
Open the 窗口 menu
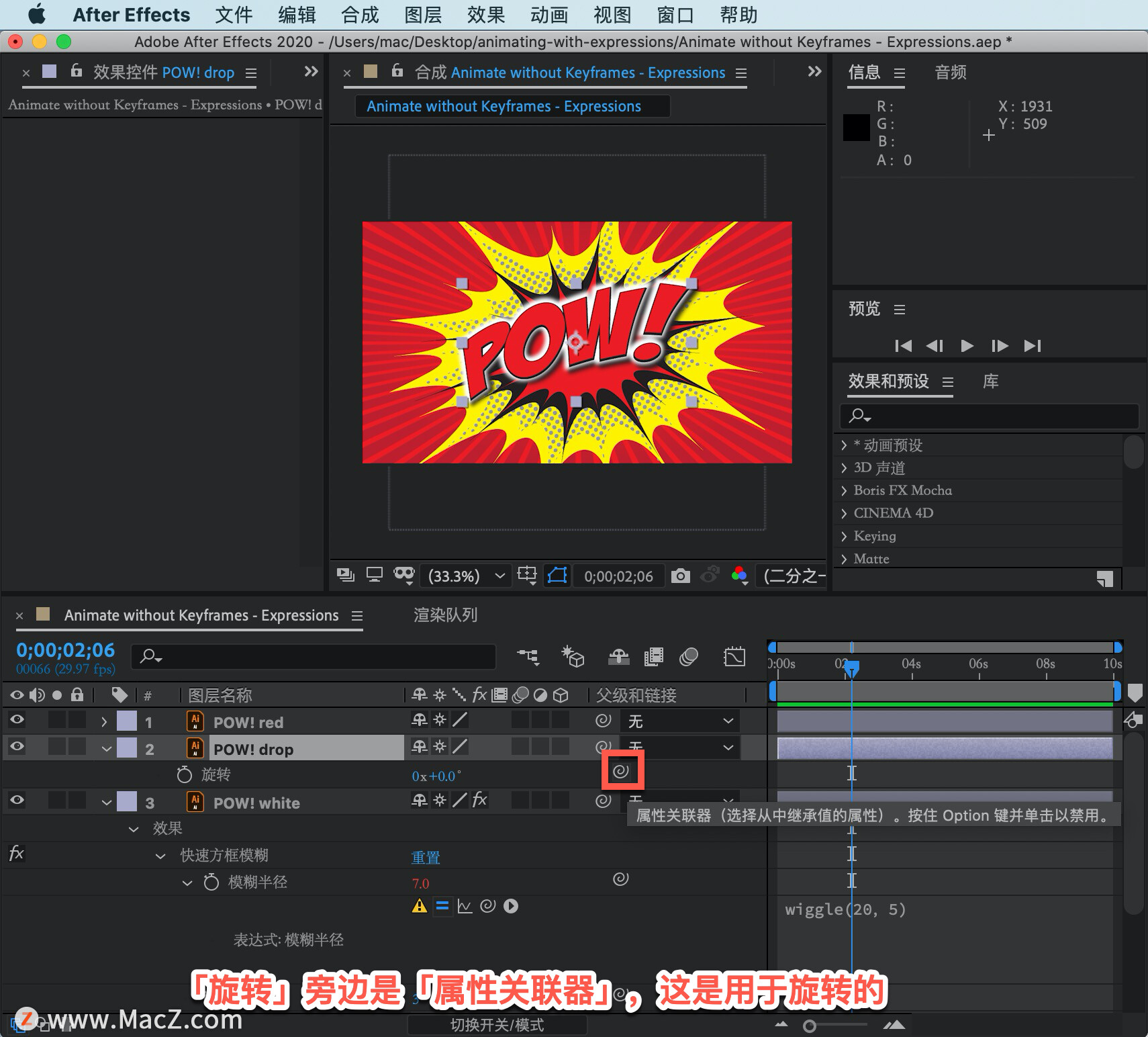click(675, 15)
